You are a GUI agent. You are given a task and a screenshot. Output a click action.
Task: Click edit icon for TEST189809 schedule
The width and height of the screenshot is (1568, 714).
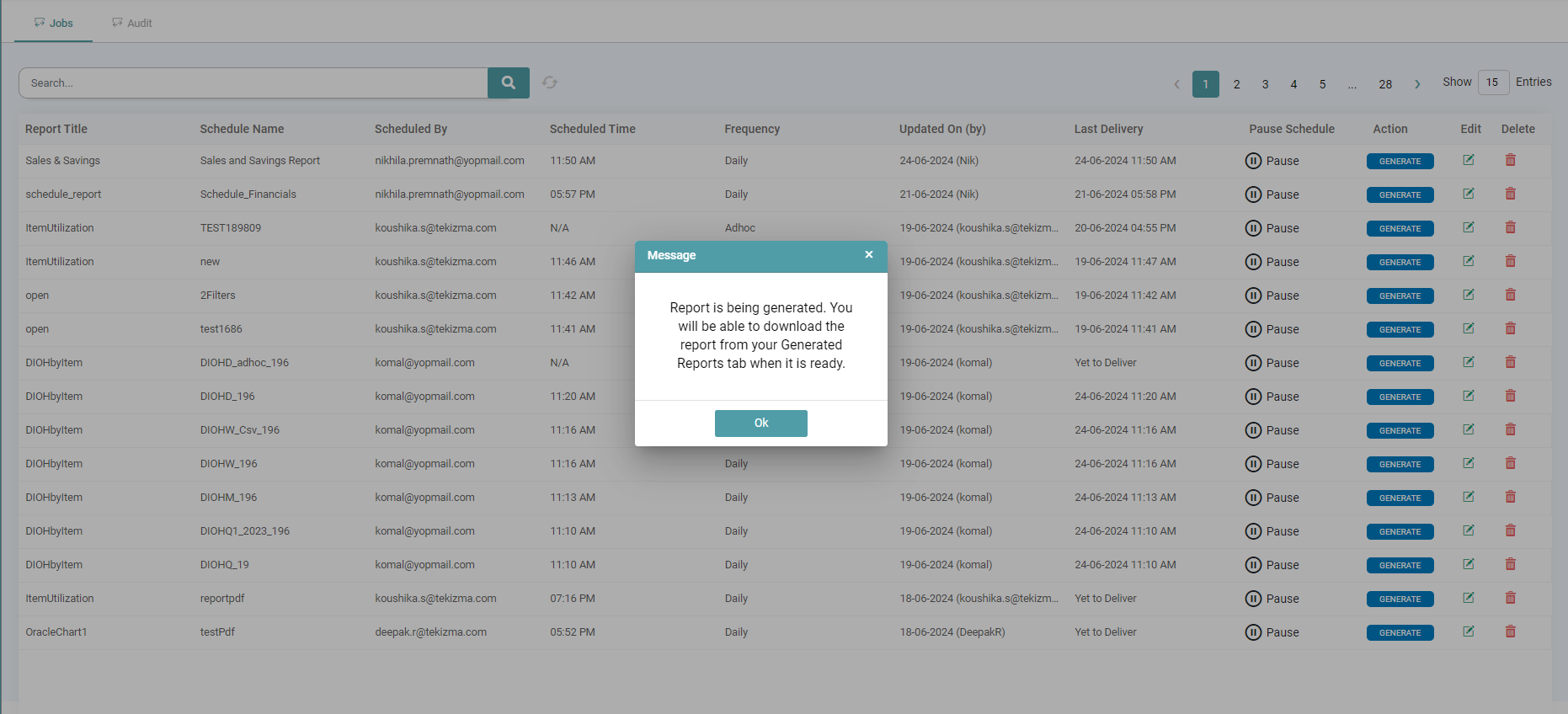1468,227
